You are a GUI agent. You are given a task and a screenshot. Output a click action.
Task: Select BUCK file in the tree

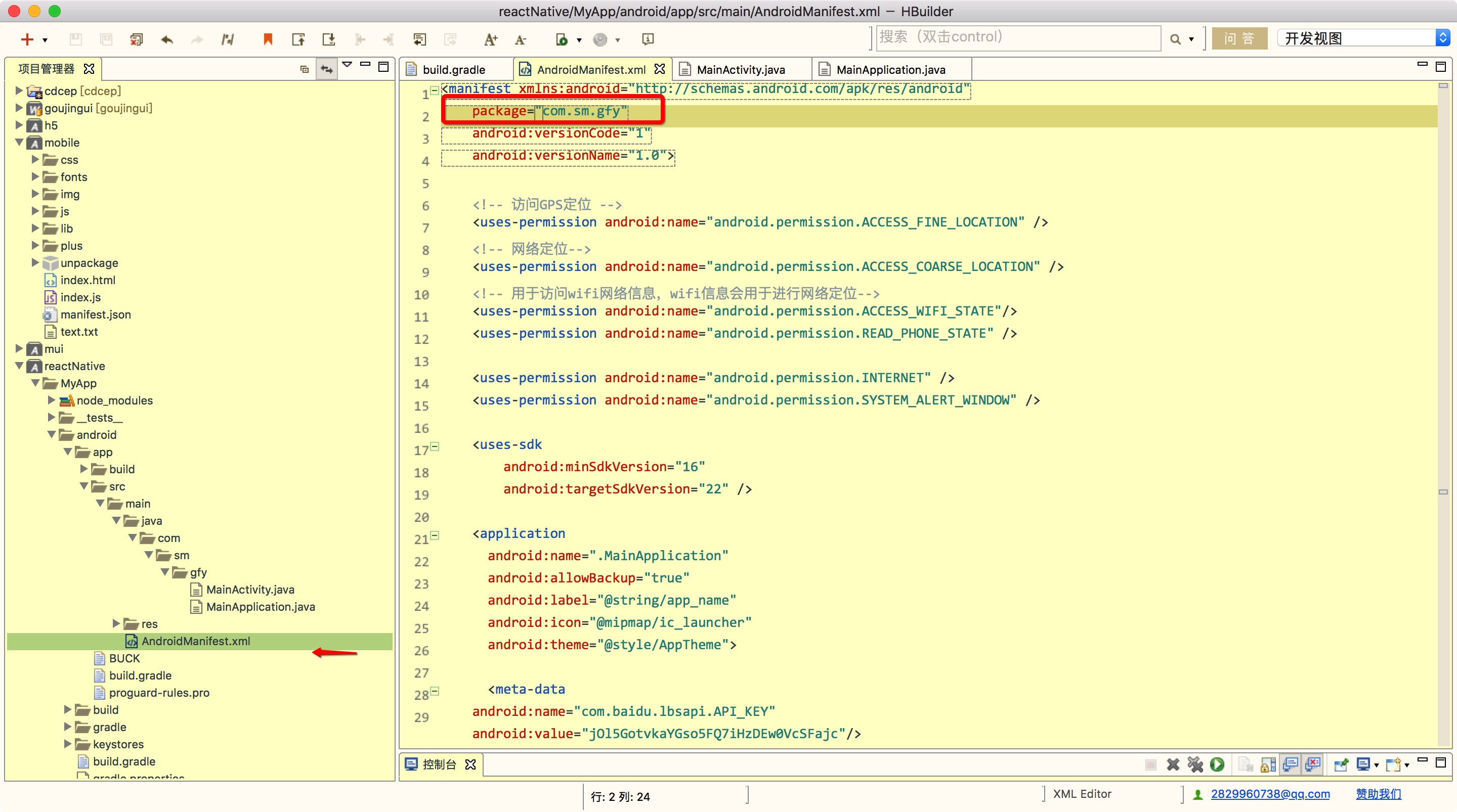(x=124, y=658)
